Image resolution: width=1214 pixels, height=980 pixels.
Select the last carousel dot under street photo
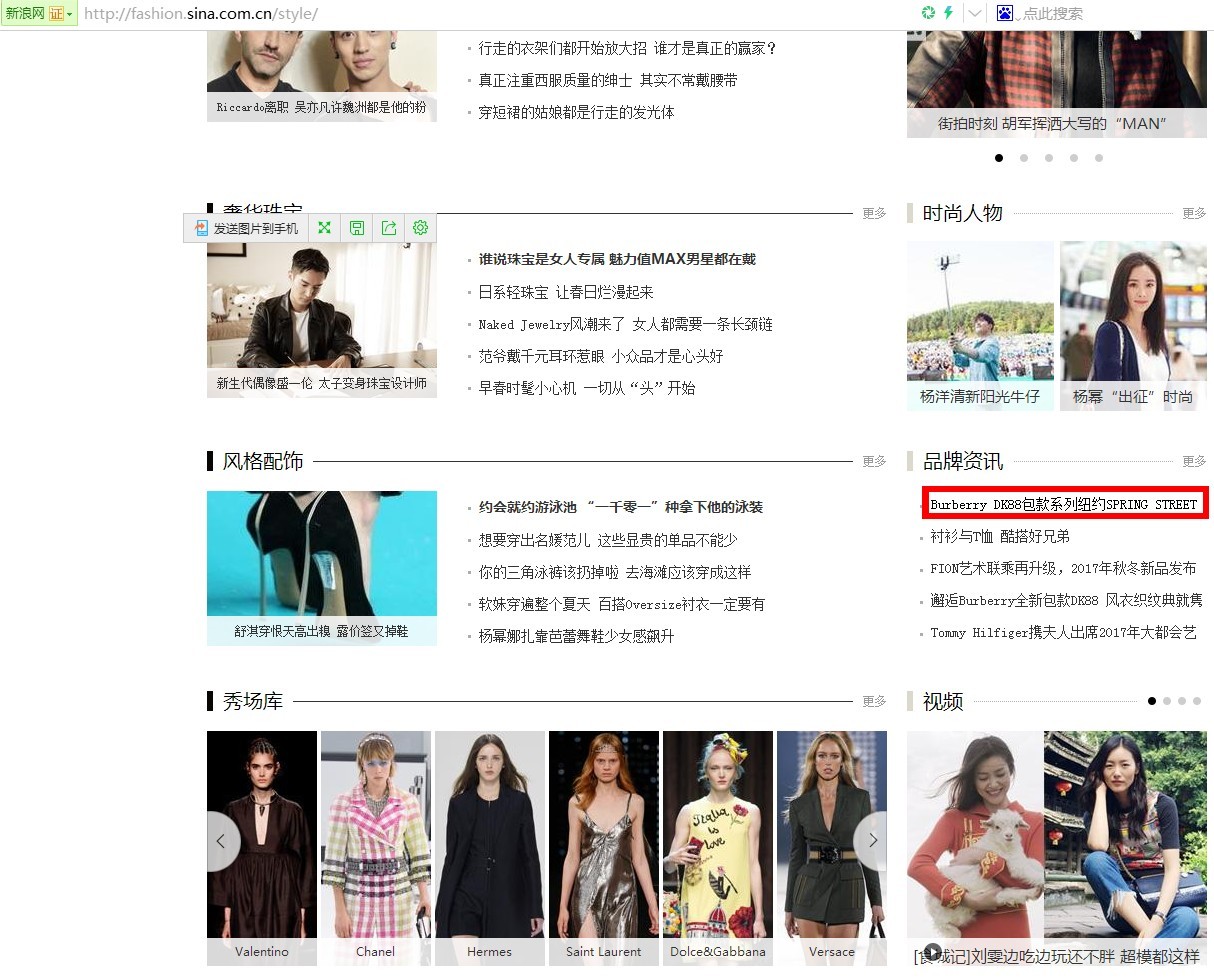point(1099,158)
